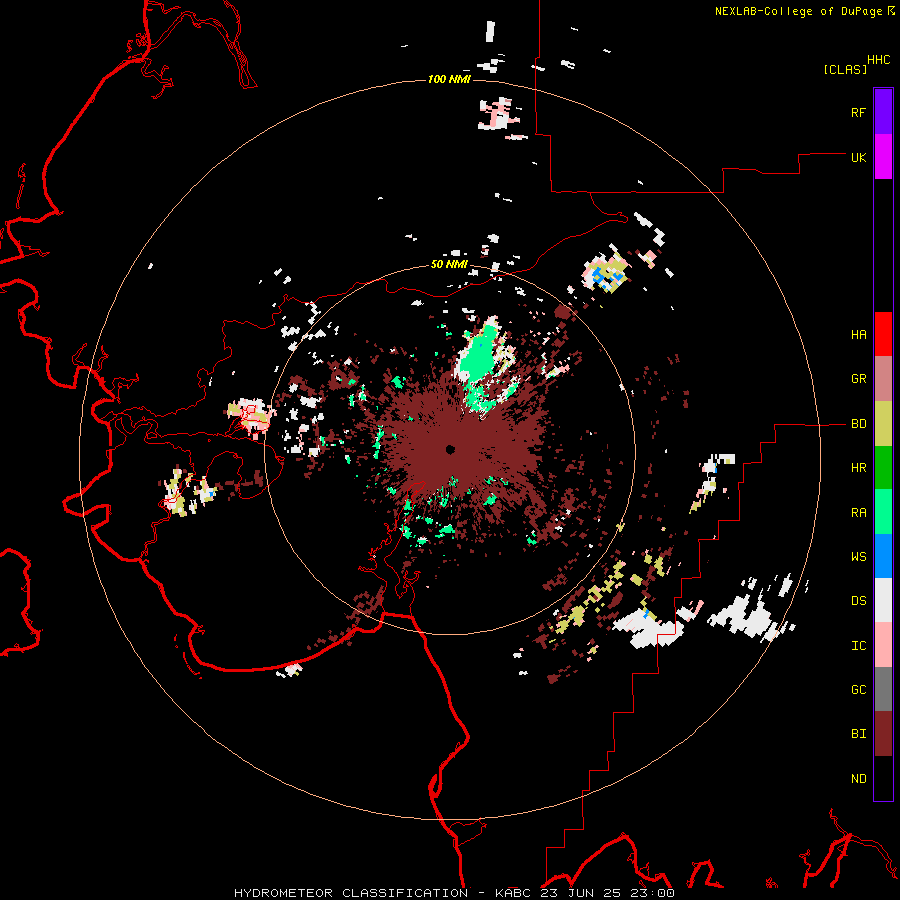
Task: Click the 50 NMI range ring label
Action: point(449,264)
